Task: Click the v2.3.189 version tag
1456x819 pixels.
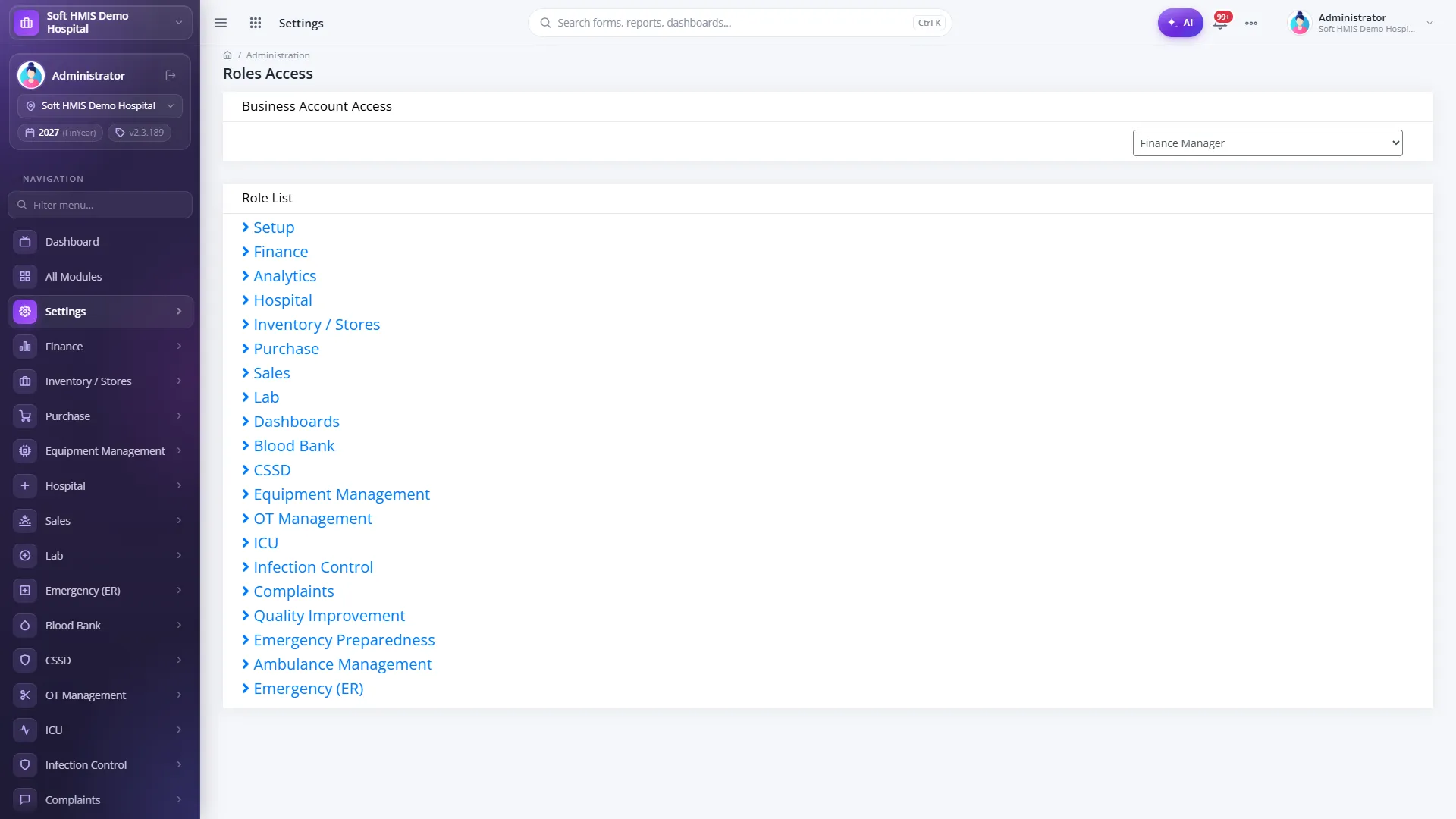Action: pos(140,133)
